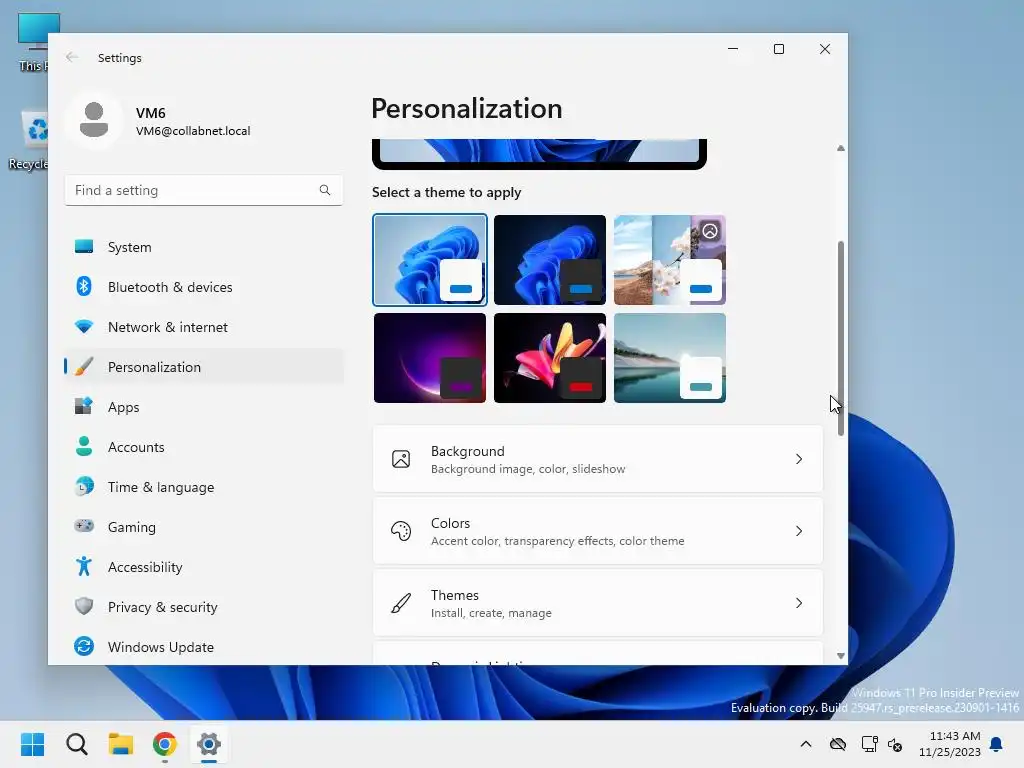Expand Background via its chevron arrow
The image size is (1024, 768).
pyautogui.click(x=799, y=459)
